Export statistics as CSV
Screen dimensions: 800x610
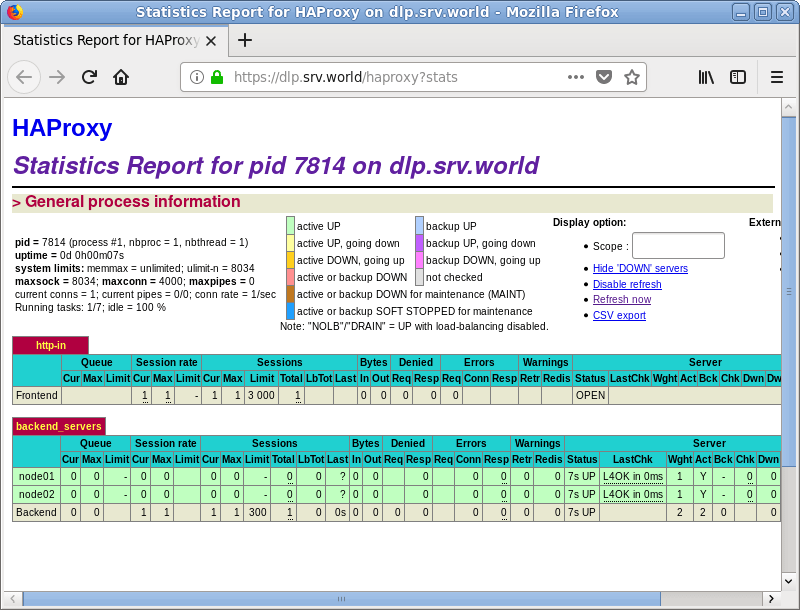[618, 315]
